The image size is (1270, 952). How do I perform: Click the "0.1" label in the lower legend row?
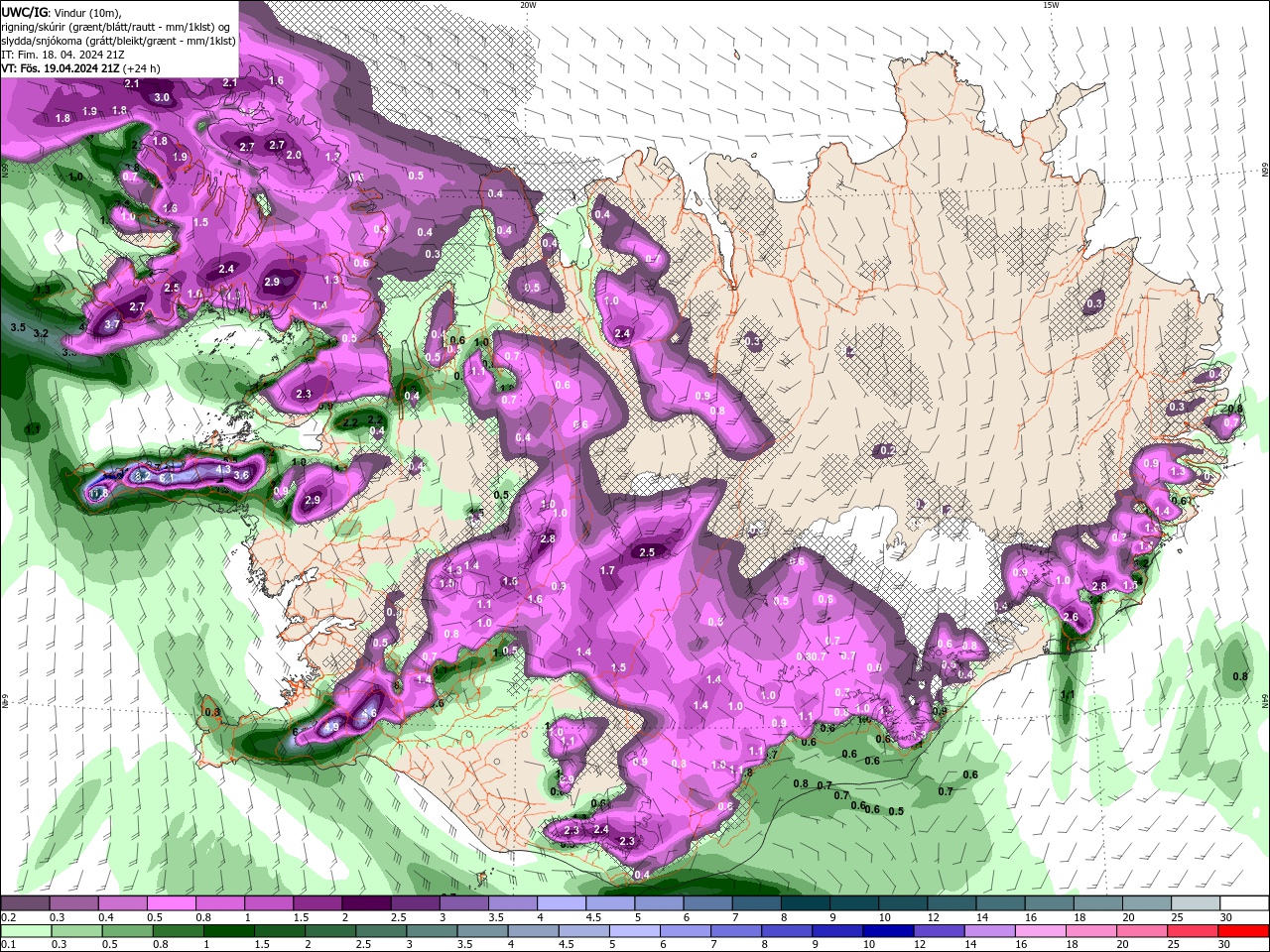click(x=9, y=944)
